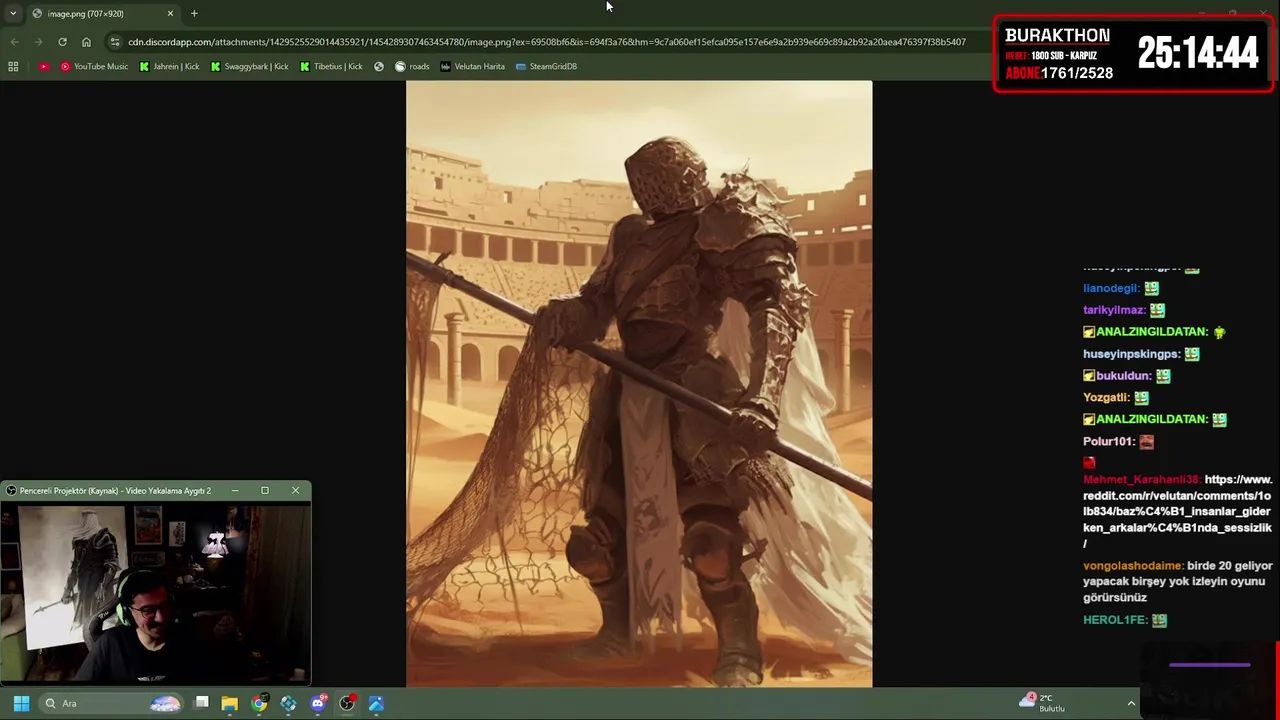1280x720 pixels.
Task: Open the Windows Start menu
Action: (x=21, y=703)
